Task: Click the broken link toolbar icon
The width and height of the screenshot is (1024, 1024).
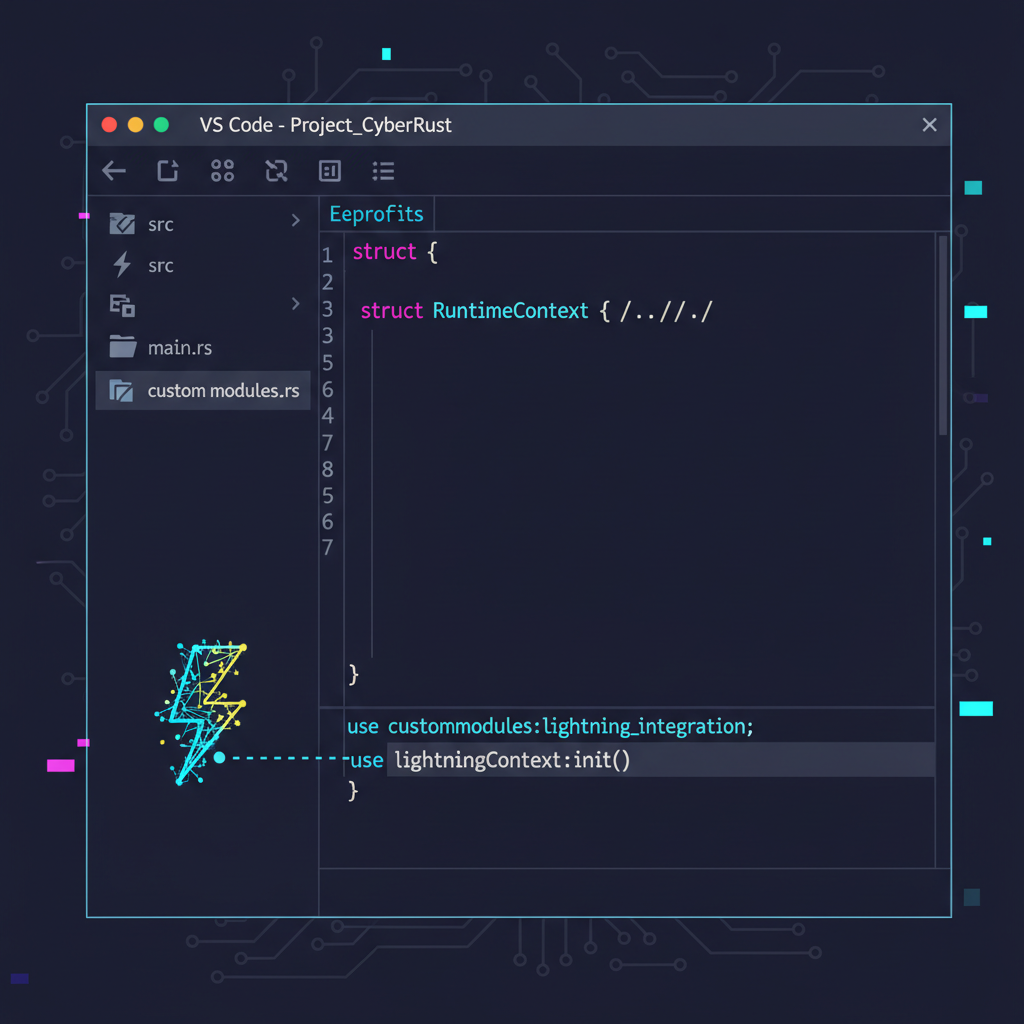Action: point(276,170)
